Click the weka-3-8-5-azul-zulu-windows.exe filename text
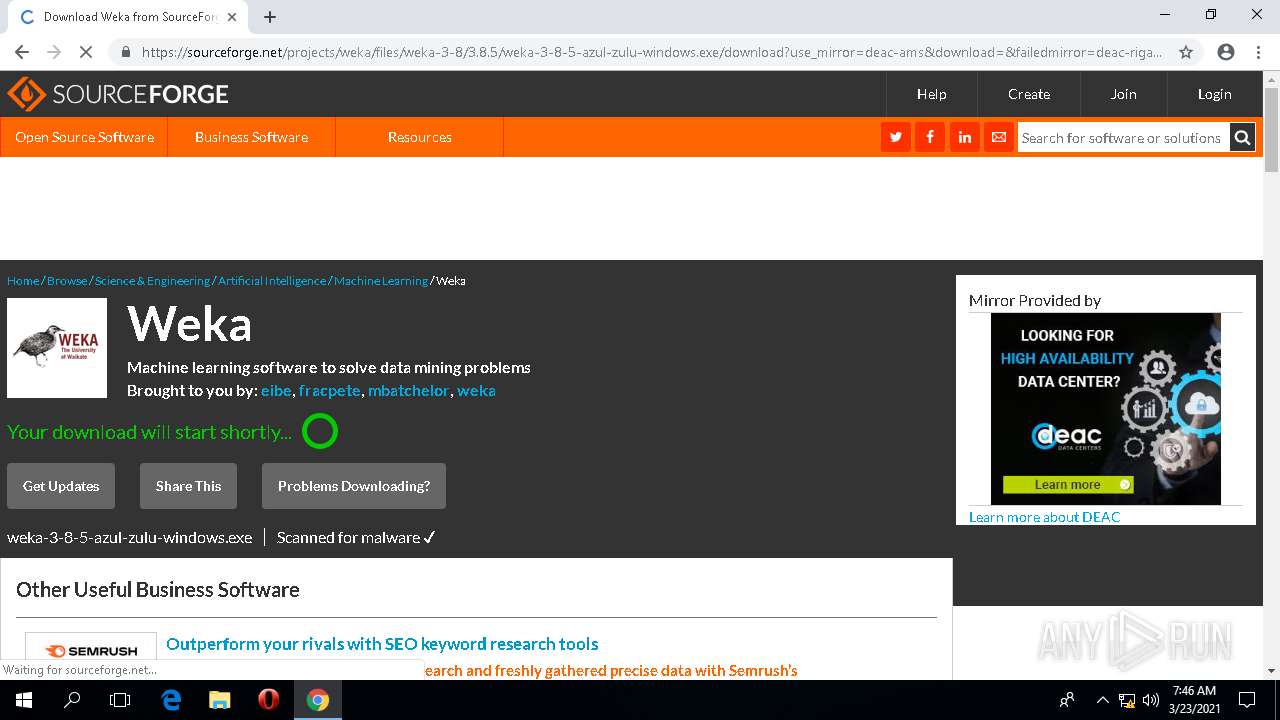The image size is (1280, 720). point(130,537)
